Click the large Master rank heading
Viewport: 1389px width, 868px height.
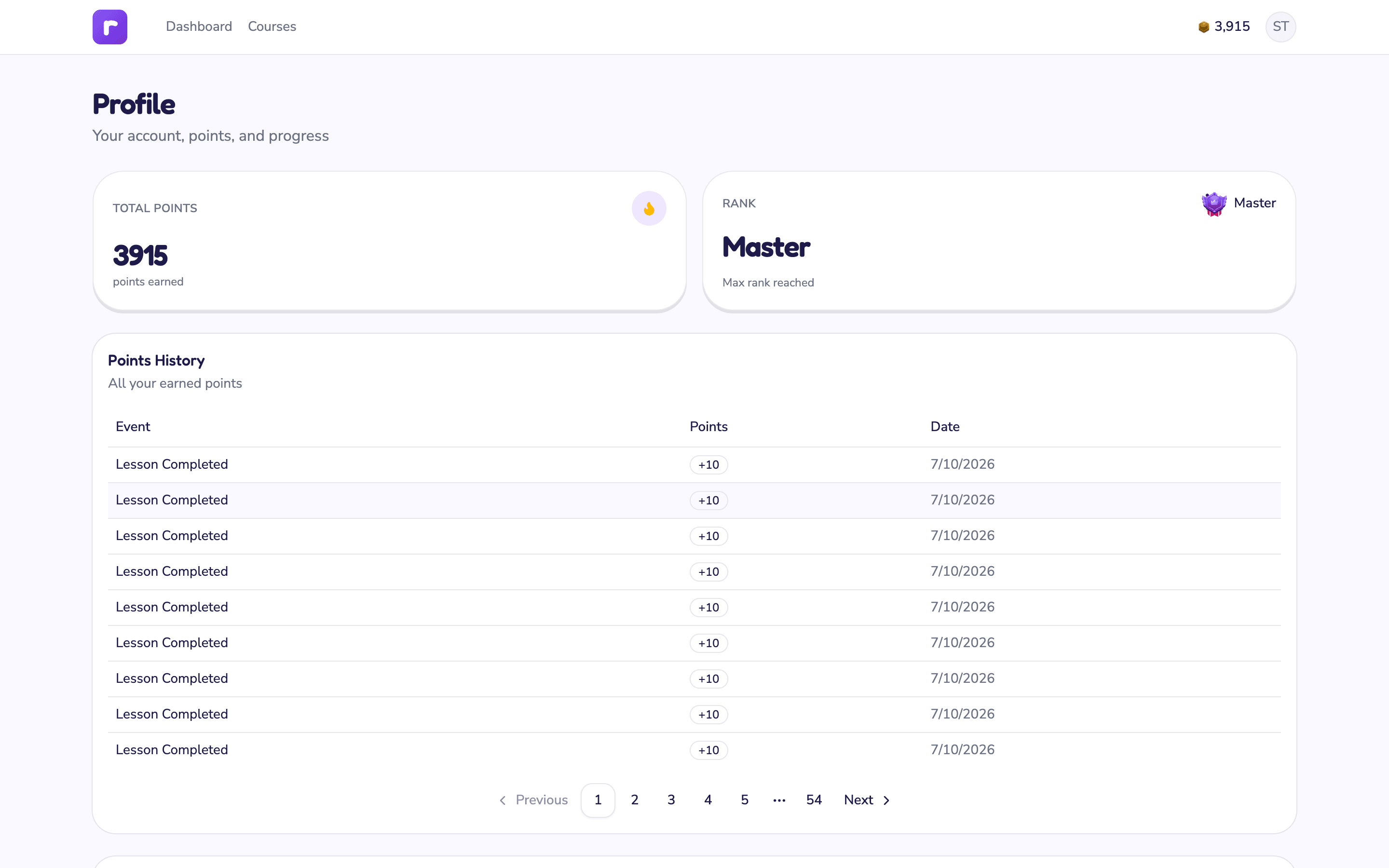point(766,247)
